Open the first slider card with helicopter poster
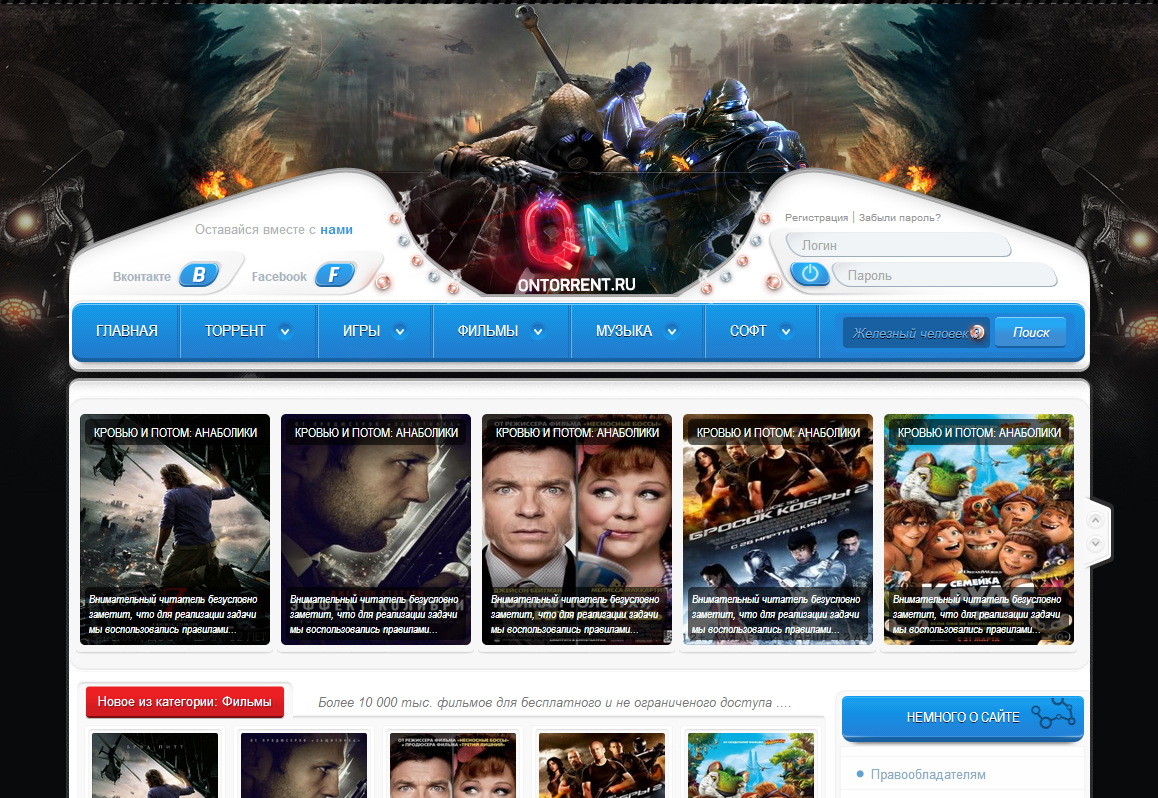Screen dimensions: 1158x798 175,529
